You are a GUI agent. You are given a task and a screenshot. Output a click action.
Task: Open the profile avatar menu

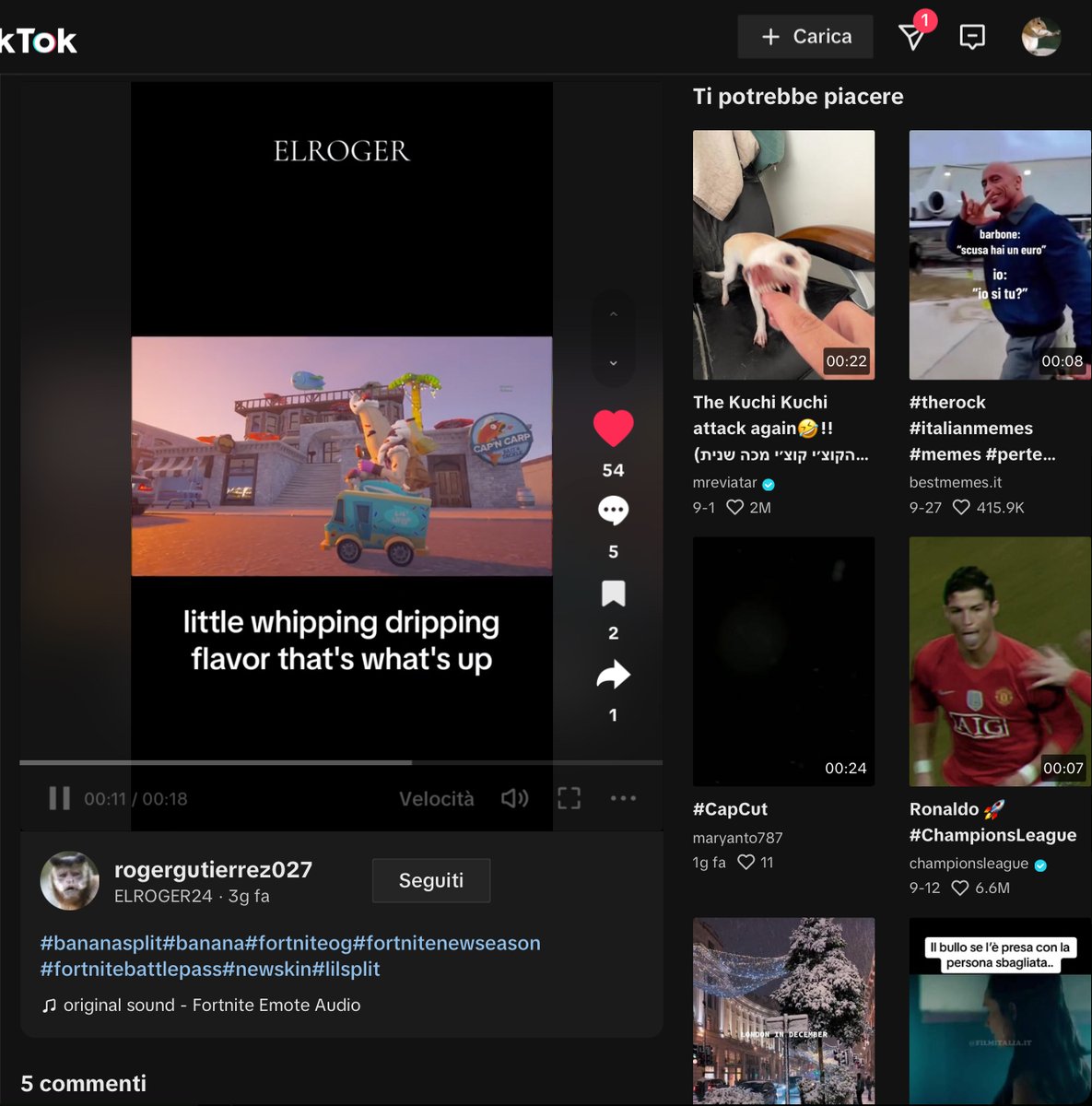click(1041, 37)
